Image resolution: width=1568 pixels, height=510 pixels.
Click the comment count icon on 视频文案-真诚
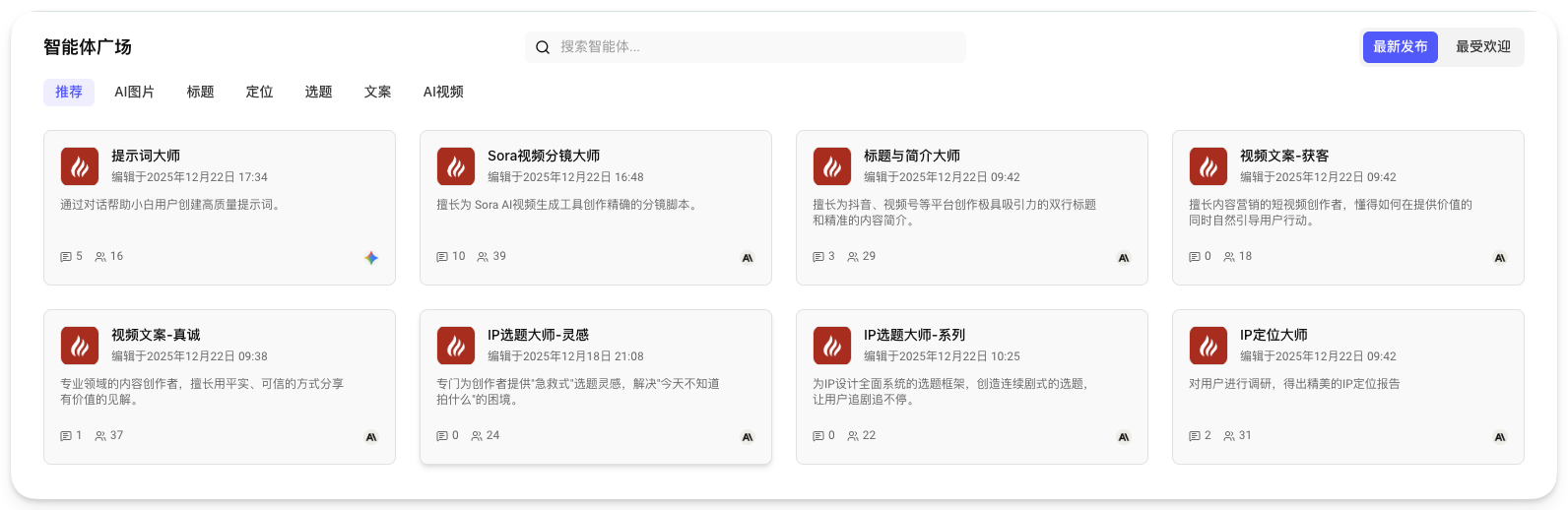66,436
